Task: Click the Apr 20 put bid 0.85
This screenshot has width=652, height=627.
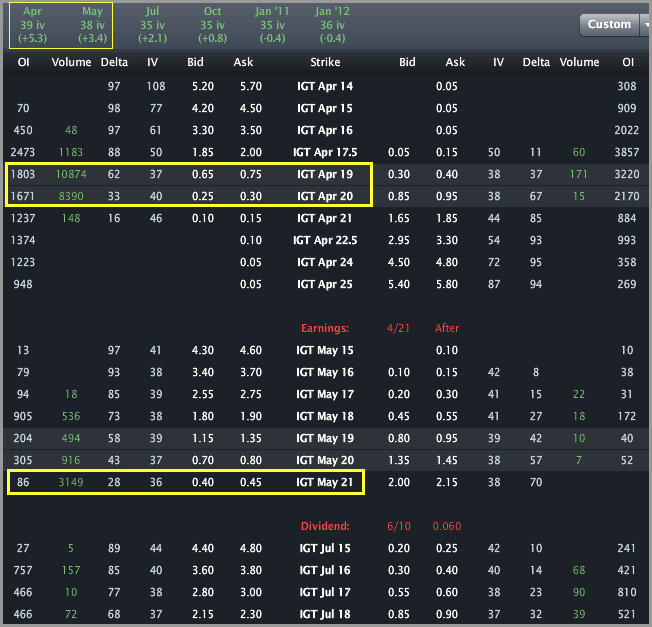Action: point(399,196)
